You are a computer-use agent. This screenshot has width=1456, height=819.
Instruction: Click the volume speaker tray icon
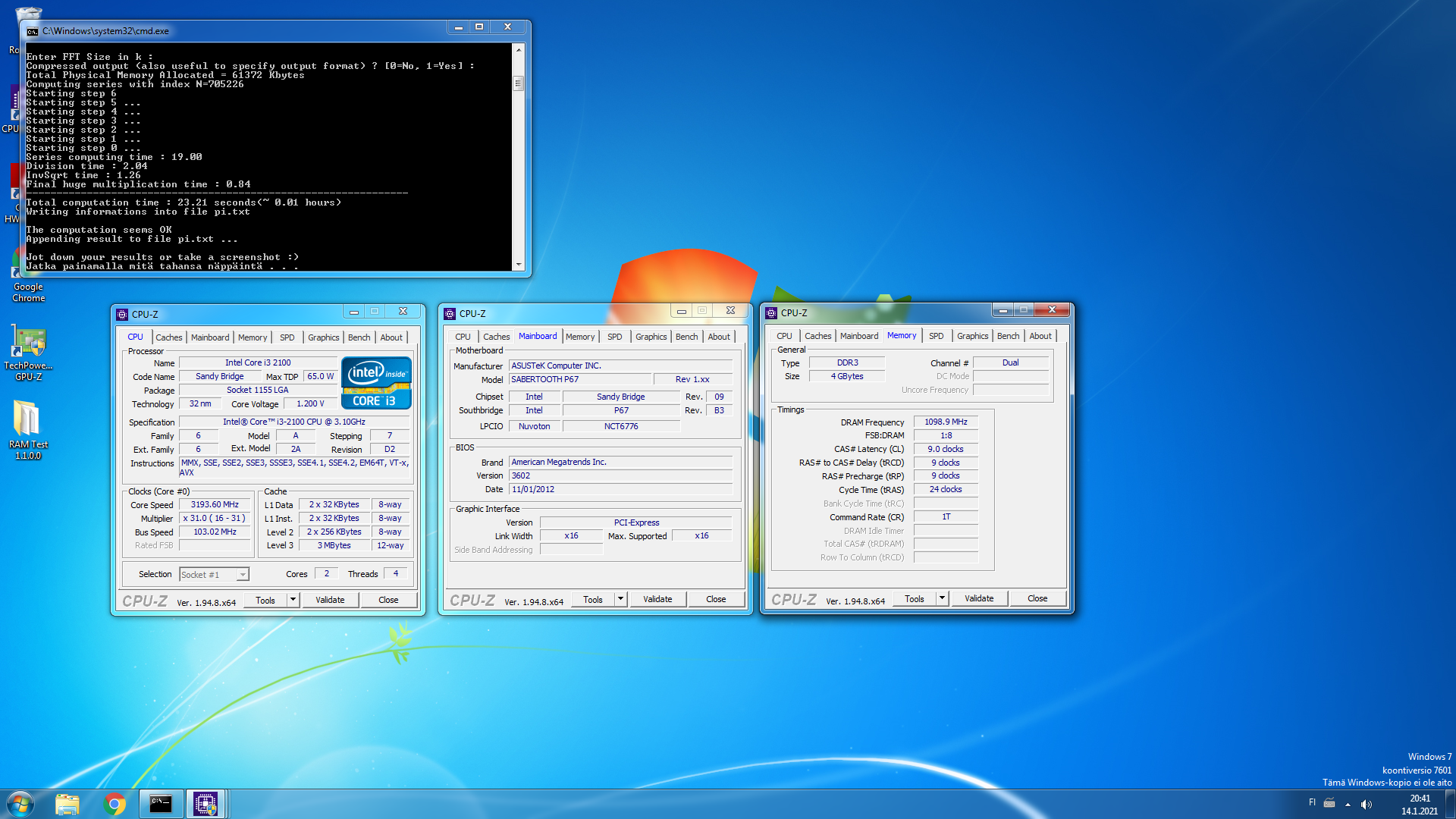[1366, 804]
